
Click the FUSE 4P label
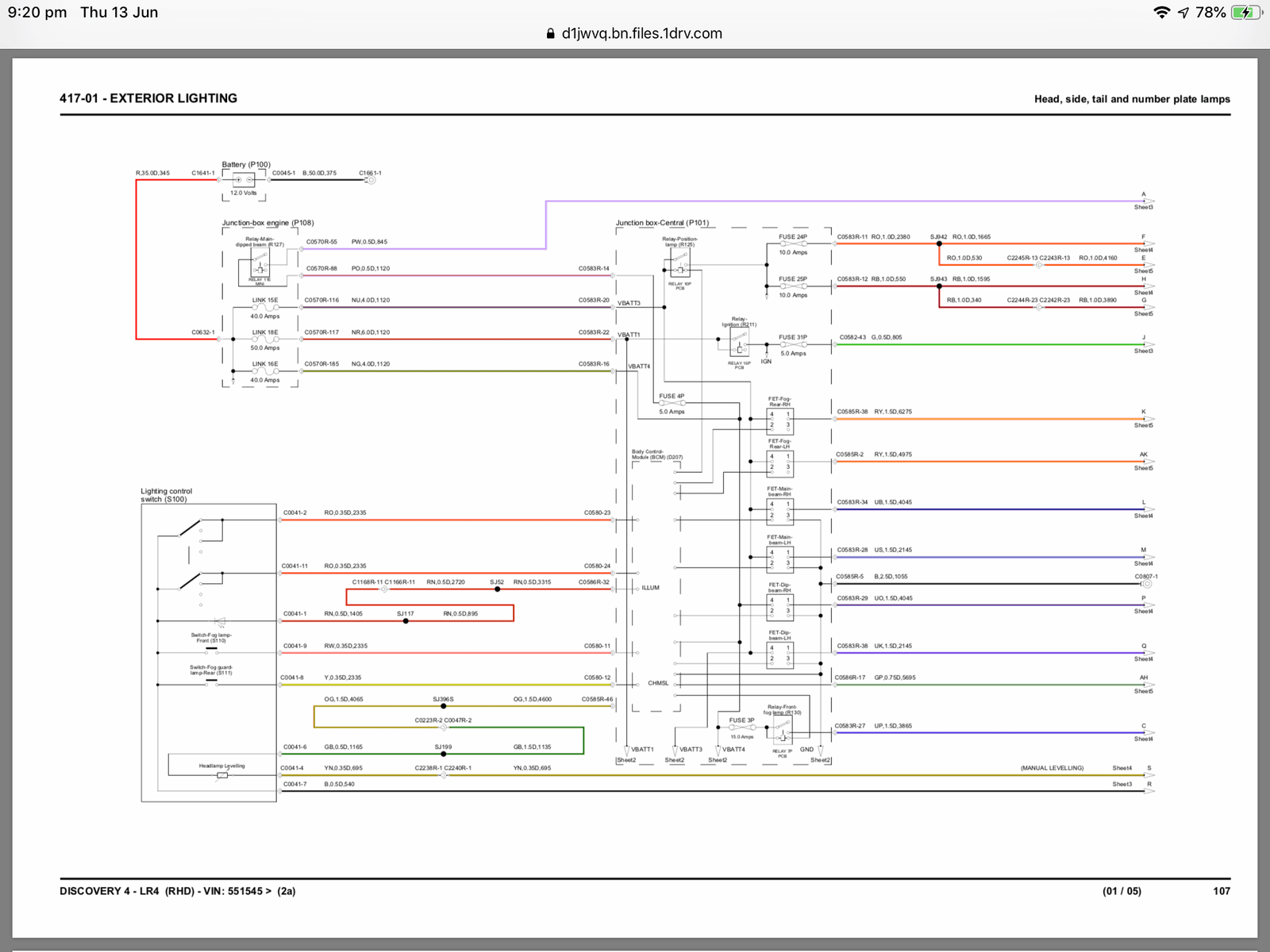(672, 396)
